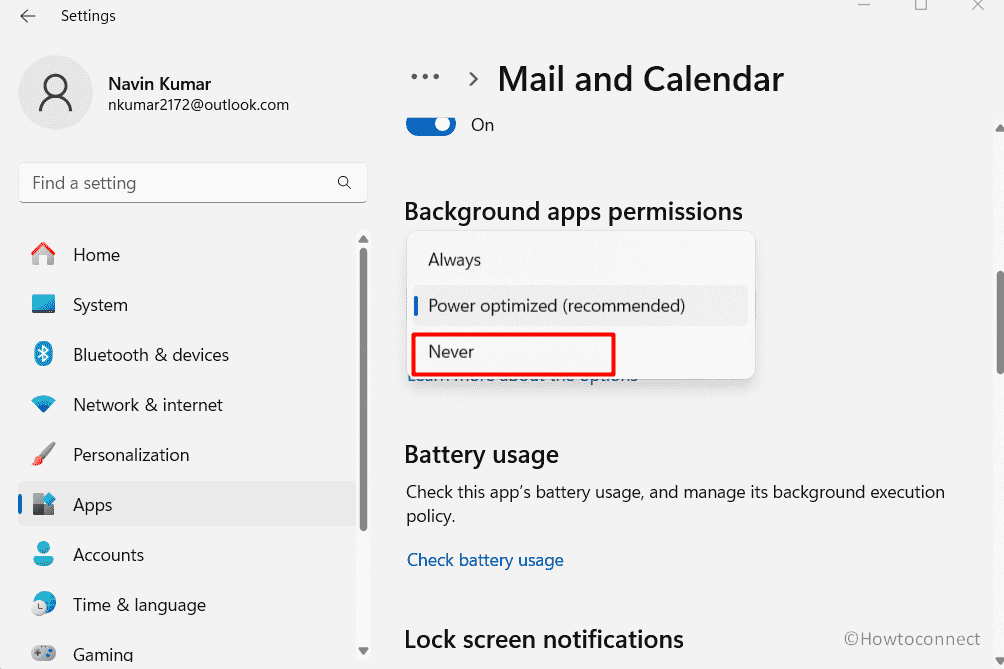The height and width of the screenshot is (669, 1004).
Task: Click the Lock screen notifications heading
Action: pos(544,640)
